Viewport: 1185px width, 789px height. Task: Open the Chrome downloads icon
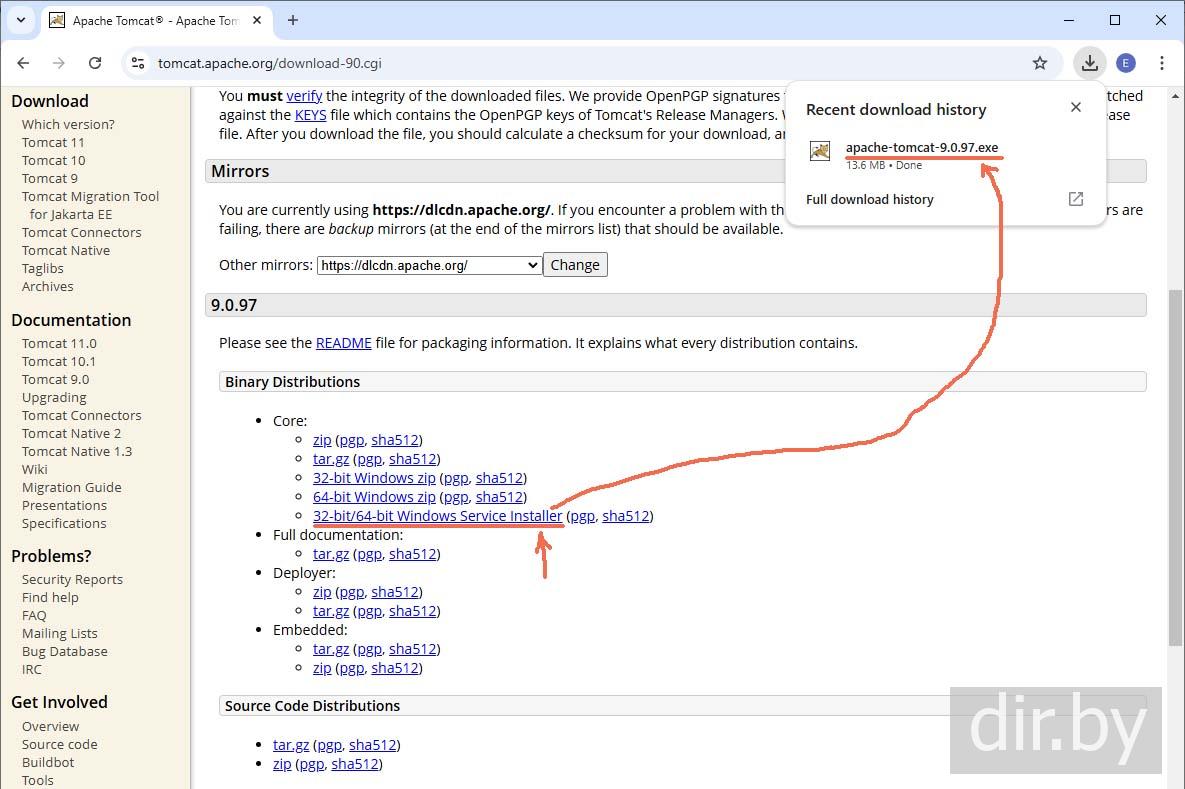[x=1089, y=63]
